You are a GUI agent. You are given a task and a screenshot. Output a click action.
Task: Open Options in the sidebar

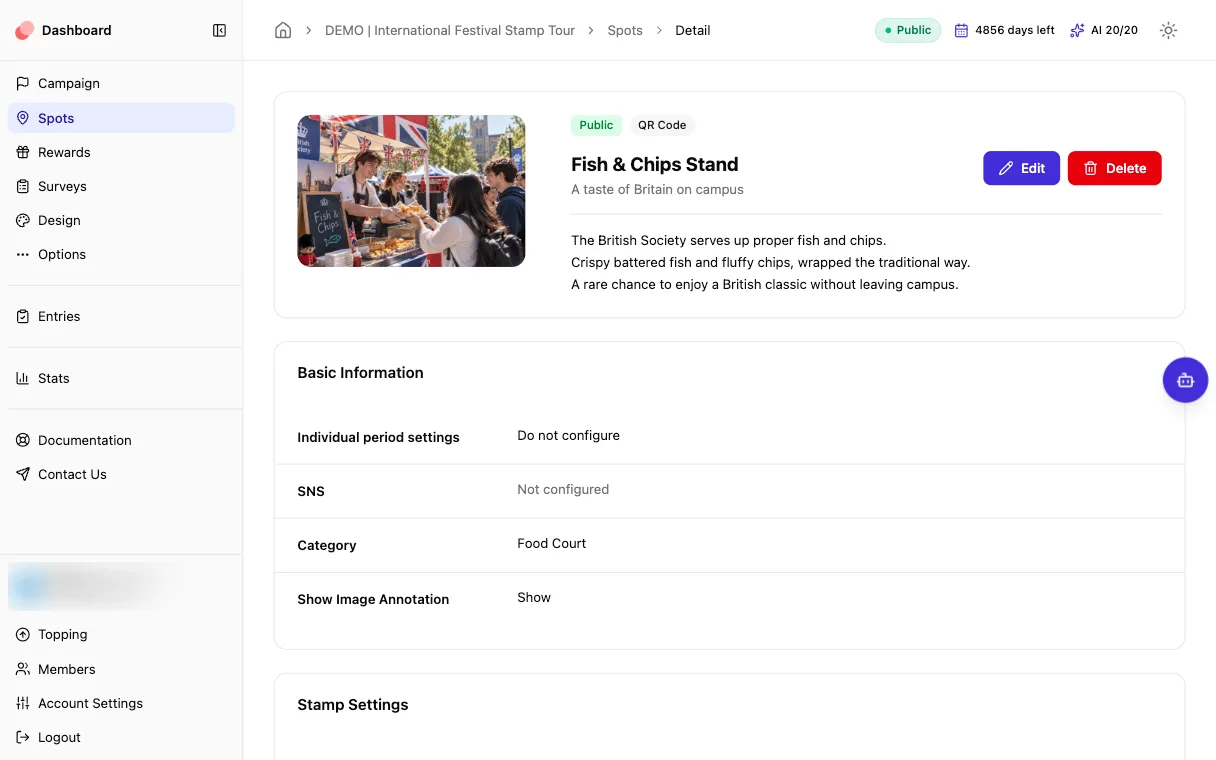(x=121, y=254)
